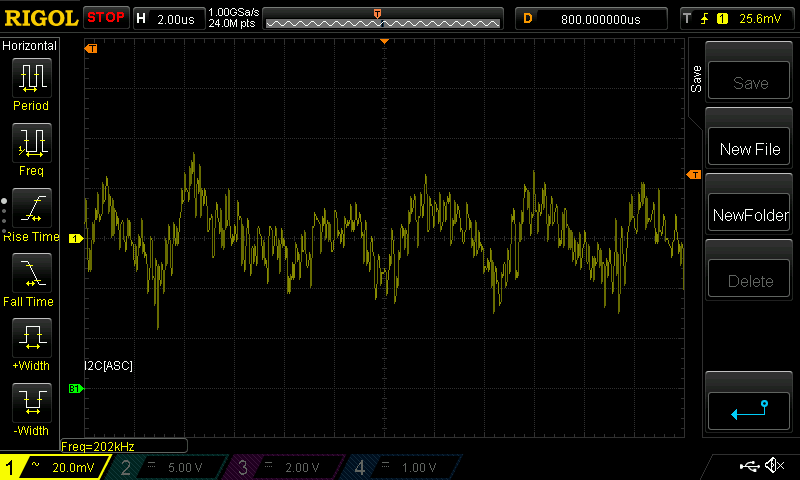Select the Rise Time measurement icon
Viewport: 800px width, 480px height.
click(x=31, y=207)
